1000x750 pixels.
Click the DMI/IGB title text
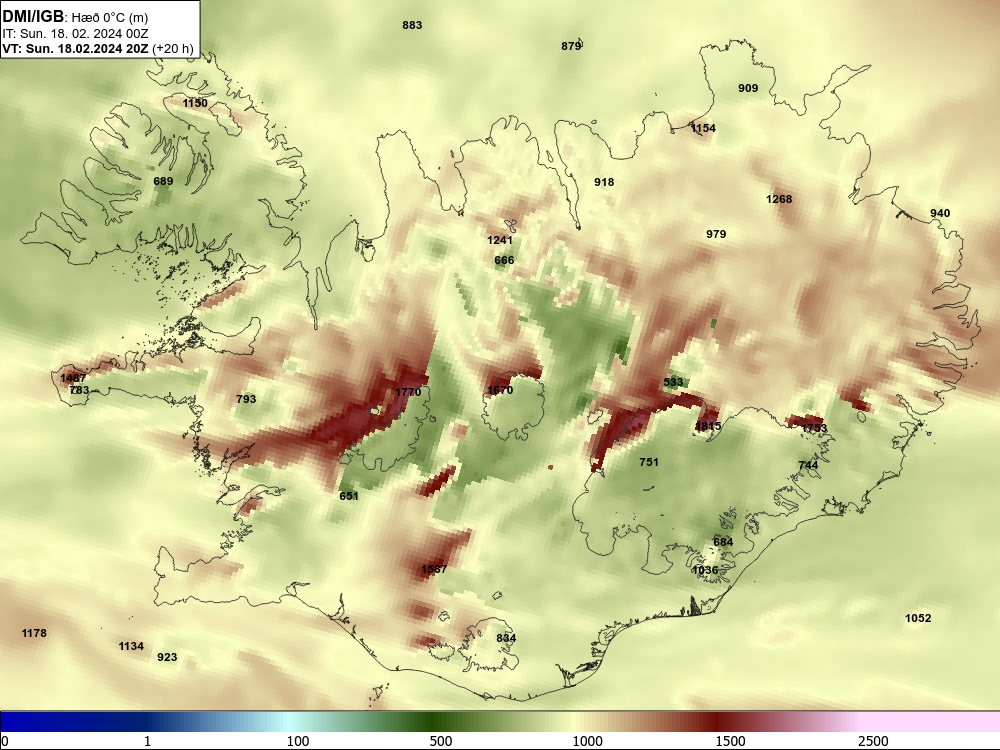(x=33, y=17)
